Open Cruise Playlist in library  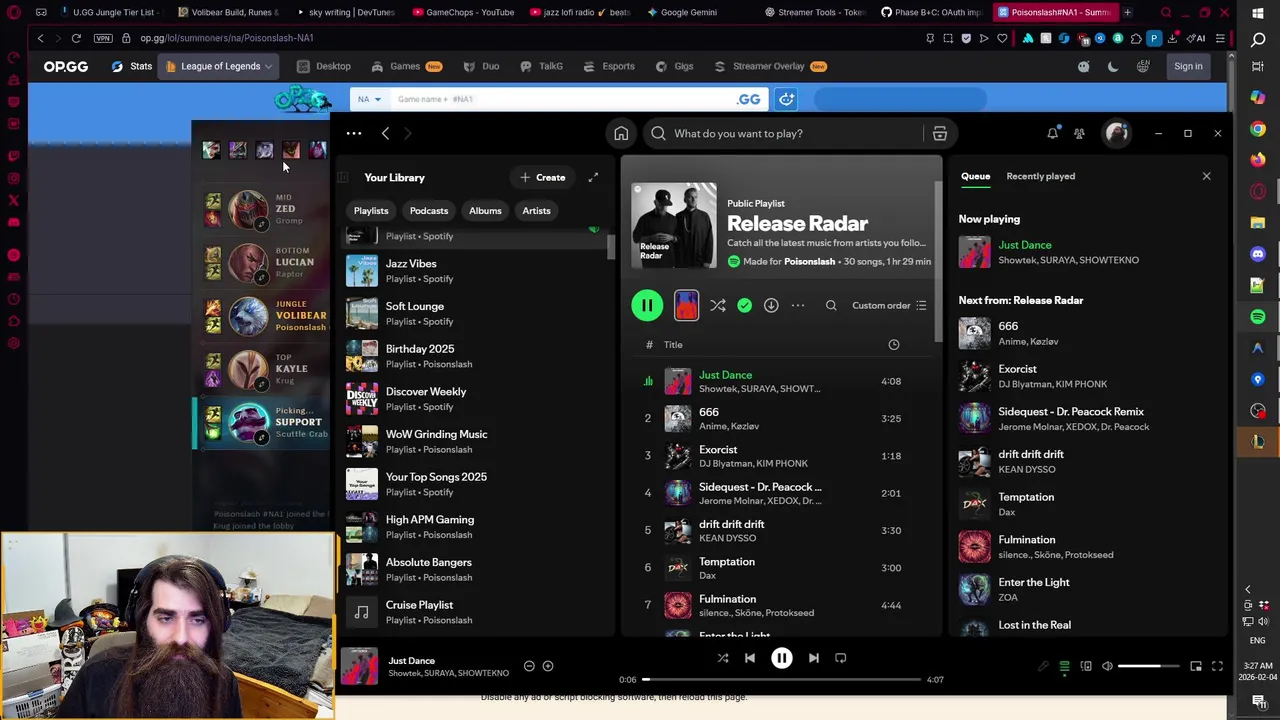[x=475, y=612]
